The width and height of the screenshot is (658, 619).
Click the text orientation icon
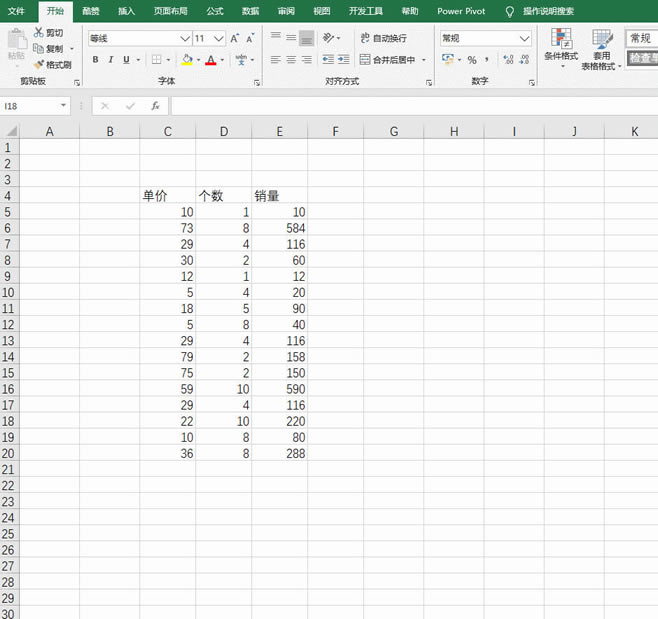coord(328,38)
